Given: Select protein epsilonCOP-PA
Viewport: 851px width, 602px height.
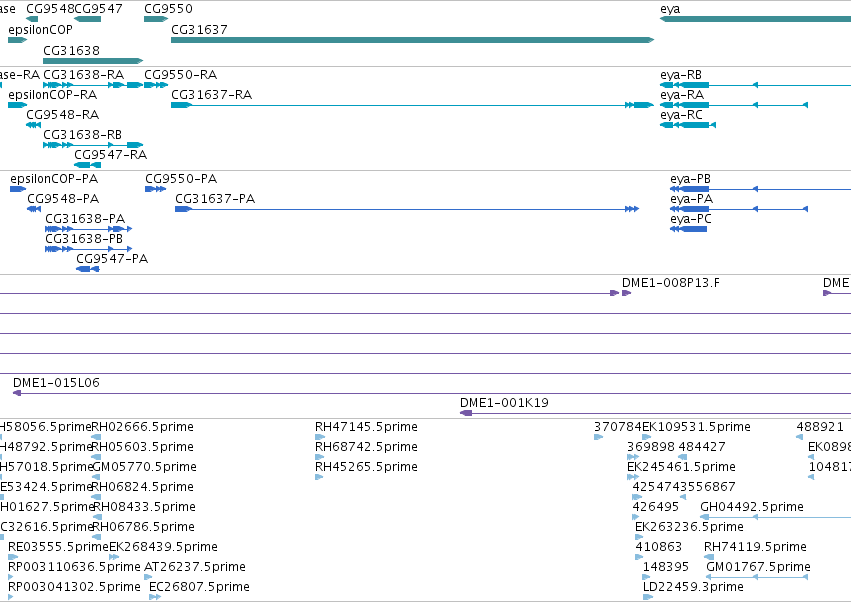Looking at the screenshot, I should (x=18, y=189).
